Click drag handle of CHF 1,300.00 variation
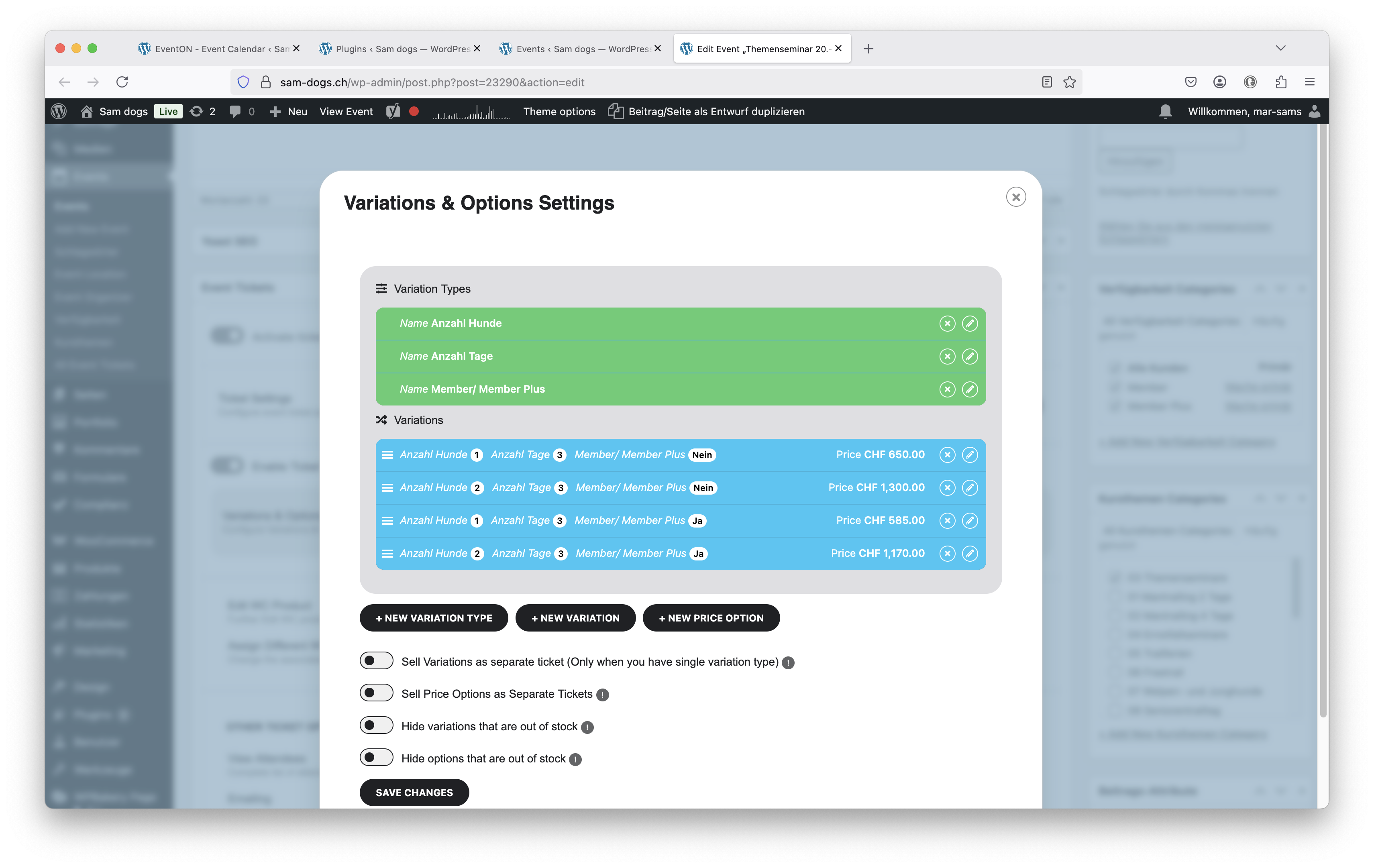Viewport: 1374px width, 868px height. pyautogui.click(x=387, y=488)
